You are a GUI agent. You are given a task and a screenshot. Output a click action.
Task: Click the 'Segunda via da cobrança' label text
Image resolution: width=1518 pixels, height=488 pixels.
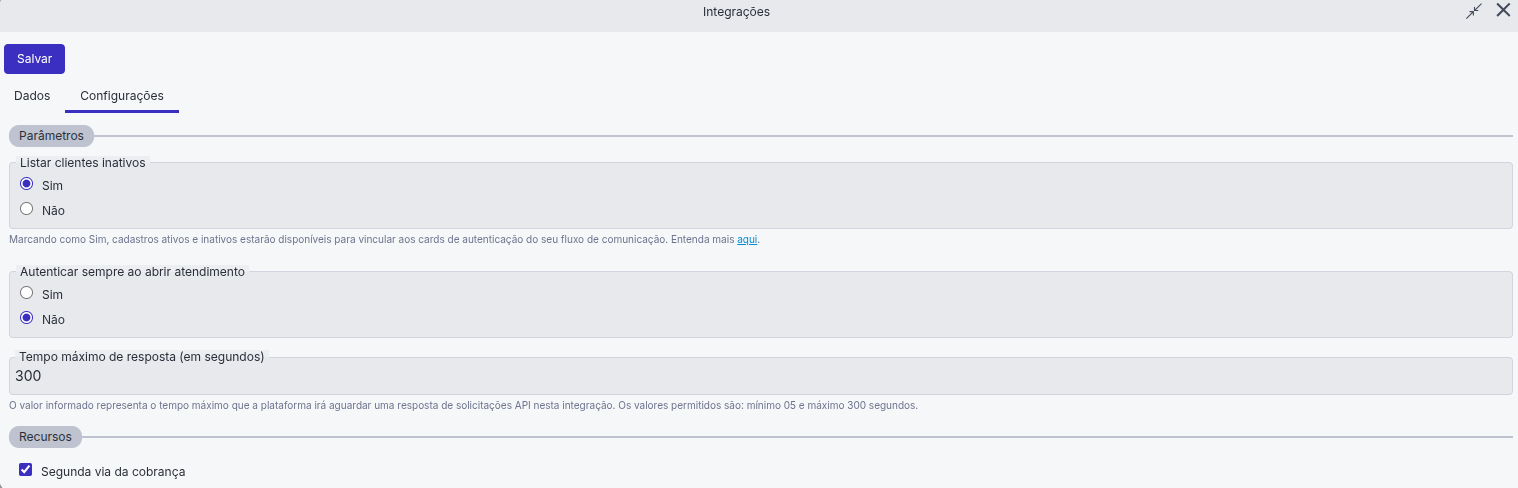coord(113,471)
